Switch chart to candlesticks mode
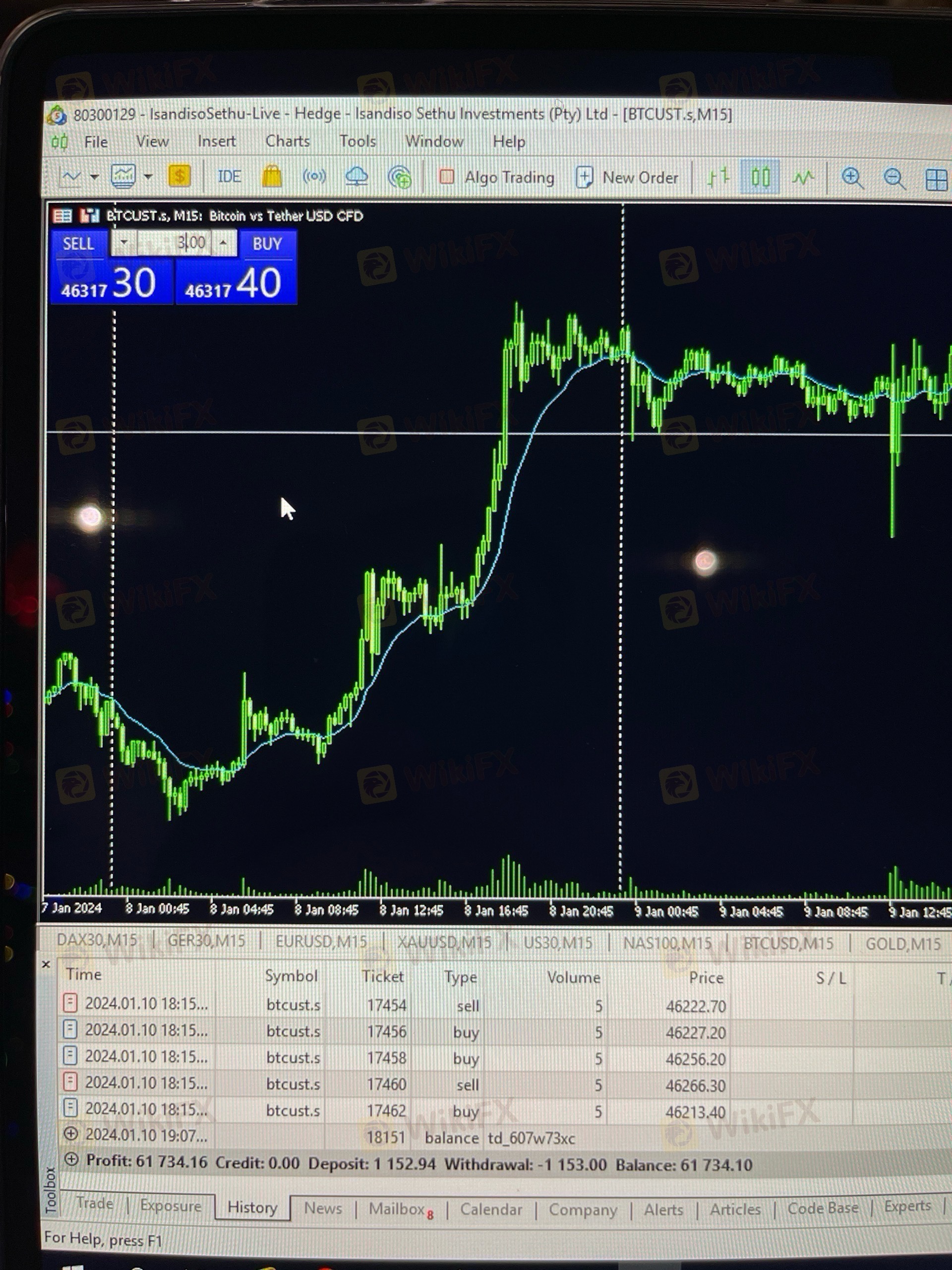 (x=760, y=177)
